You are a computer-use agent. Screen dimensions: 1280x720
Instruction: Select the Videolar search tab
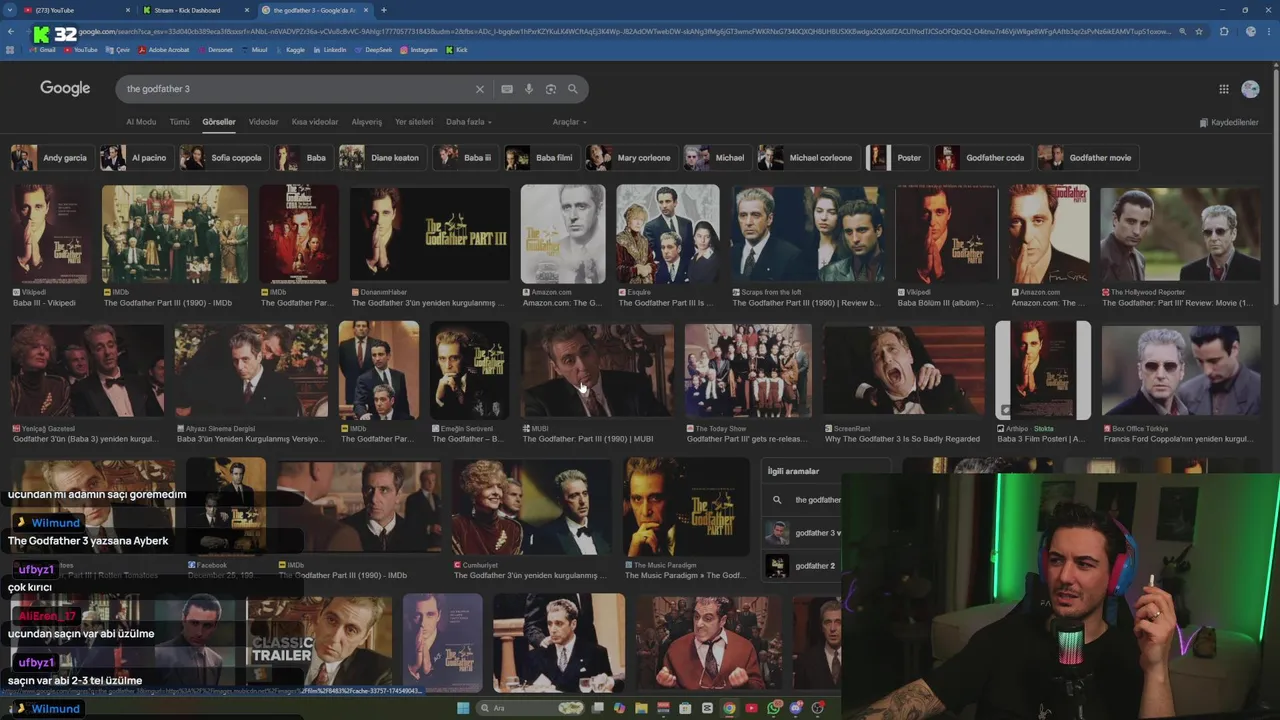[263, 122]
